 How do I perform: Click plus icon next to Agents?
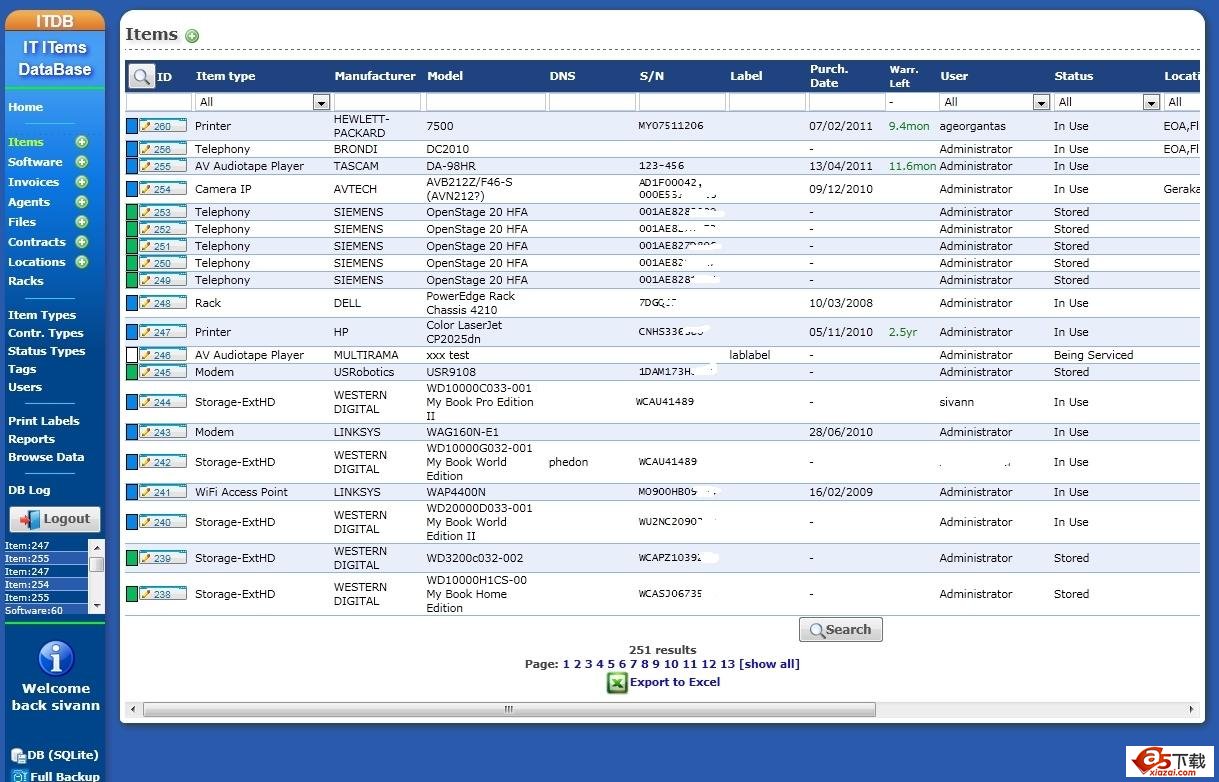coord(82,202)
